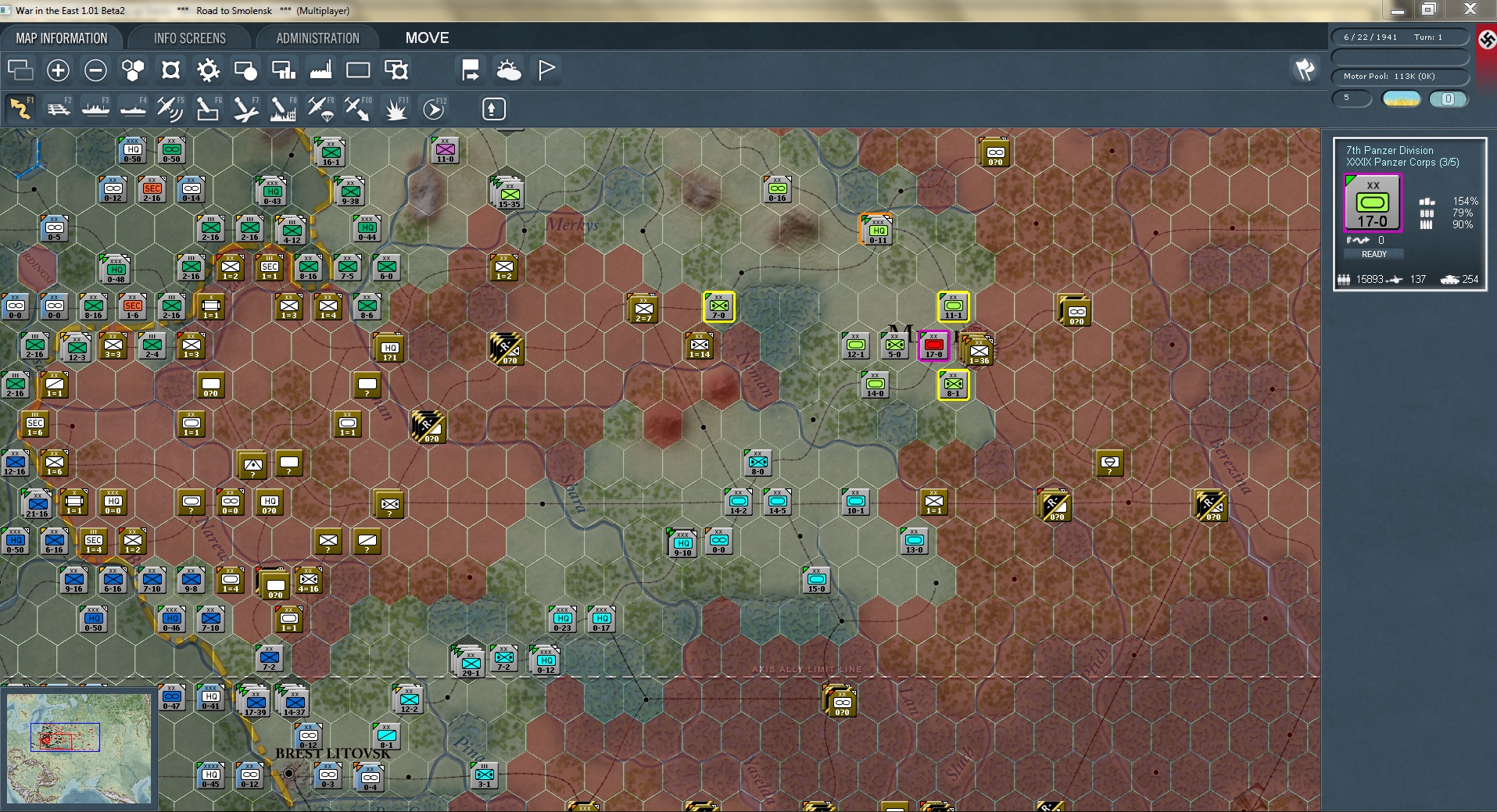Click XXXIX Panzer Corps (3/5) link
This screenshot has width=1497, height=812.
coord(1402,163)
